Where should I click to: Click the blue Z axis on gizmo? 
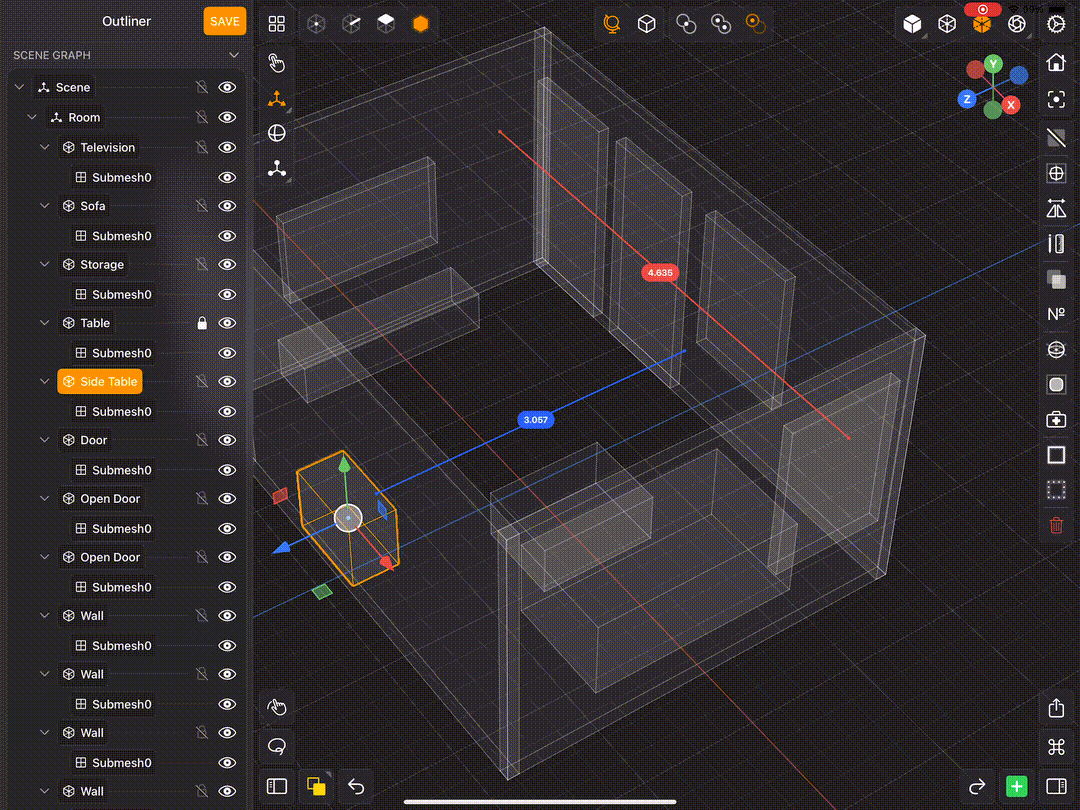pyautogui.click(x=966, y=99)
